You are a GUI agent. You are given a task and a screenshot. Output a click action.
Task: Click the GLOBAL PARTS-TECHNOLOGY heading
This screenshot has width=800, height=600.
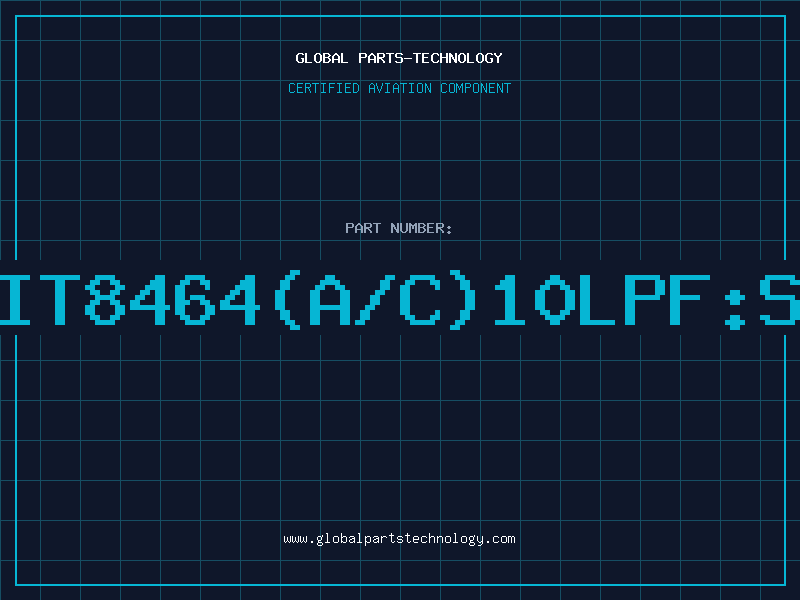click(x=399, y=58)
